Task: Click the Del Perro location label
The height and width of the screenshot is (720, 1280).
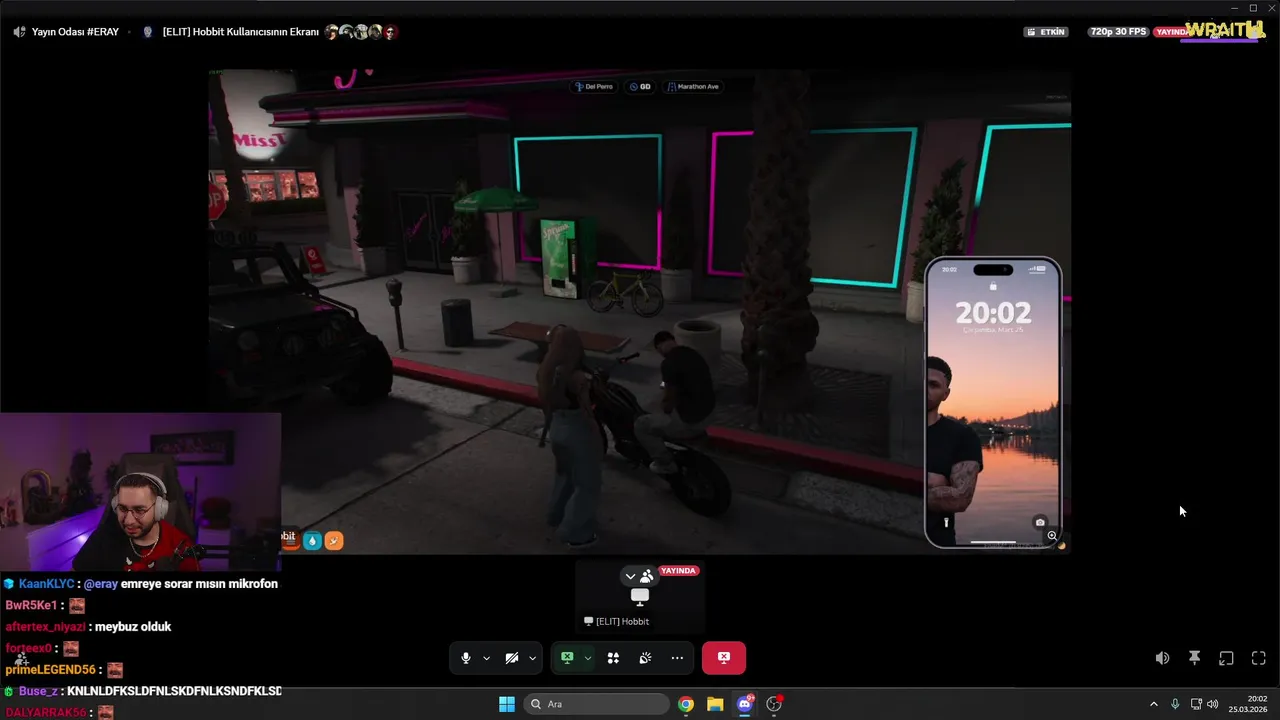Action: pos(593,87)
